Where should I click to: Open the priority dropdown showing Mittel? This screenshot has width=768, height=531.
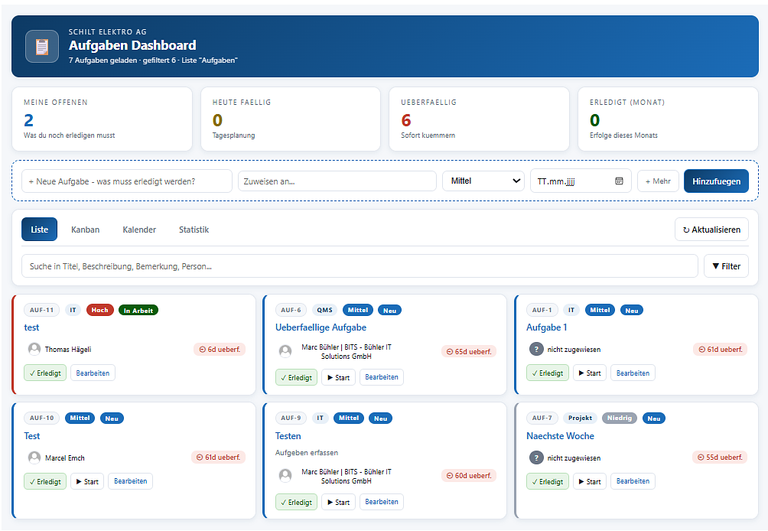click(x=483, y=181)
